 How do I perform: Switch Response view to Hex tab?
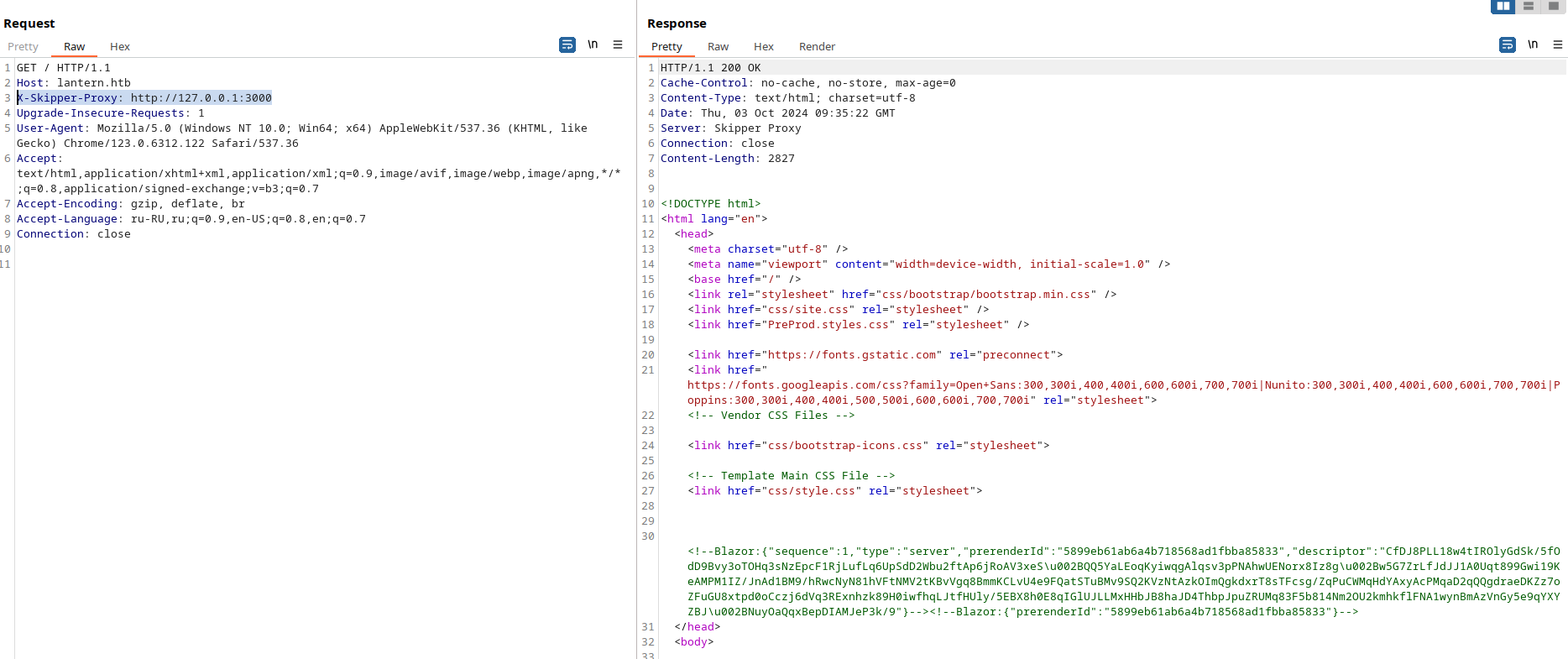coord(764,47)
